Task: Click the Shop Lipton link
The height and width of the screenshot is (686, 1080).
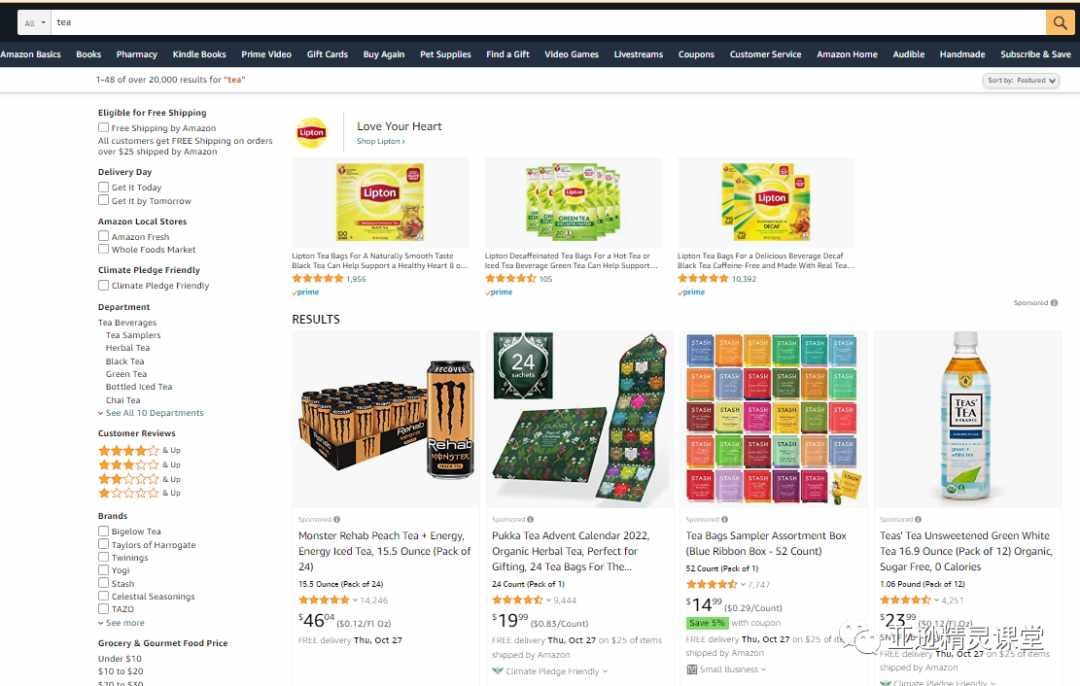Action: (381, 141)
